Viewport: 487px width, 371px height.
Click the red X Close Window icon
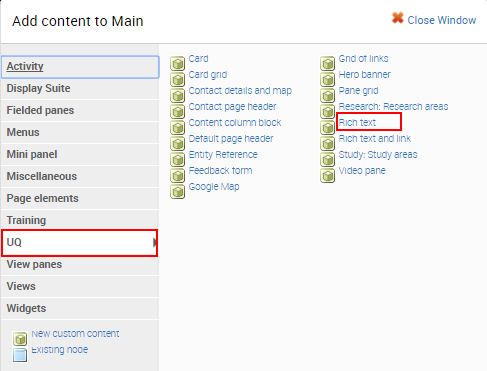[x=398, y=18]
